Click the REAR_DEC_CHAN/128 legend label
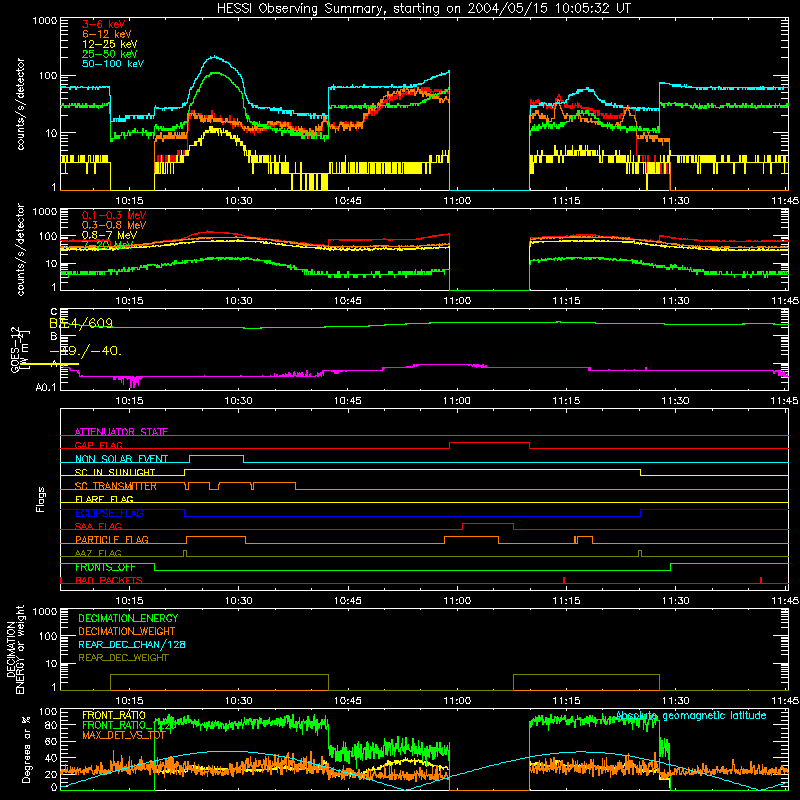This screenshot has height=800, width=800. tap(132, 644)
